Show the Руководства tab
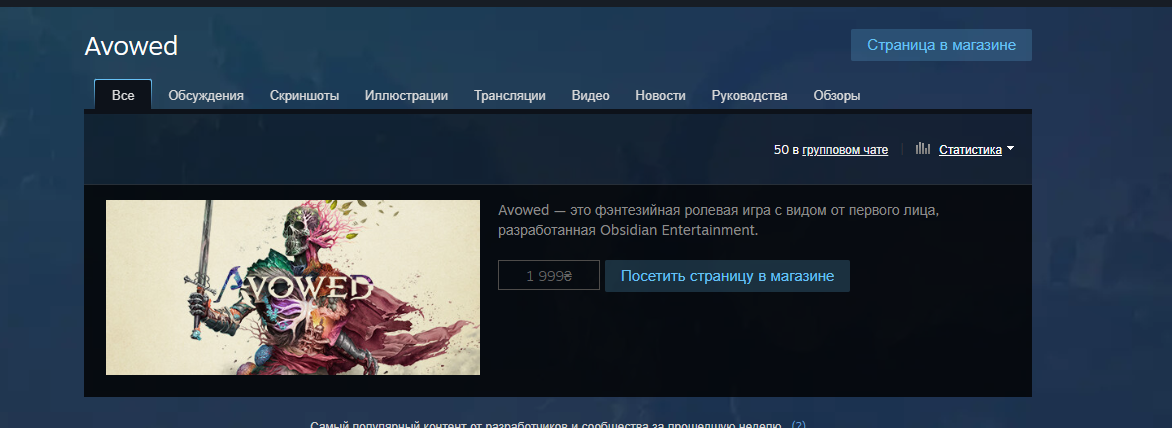Viewport: 1172px width, 428px height. pyautogui.click(x=750, y=96)
